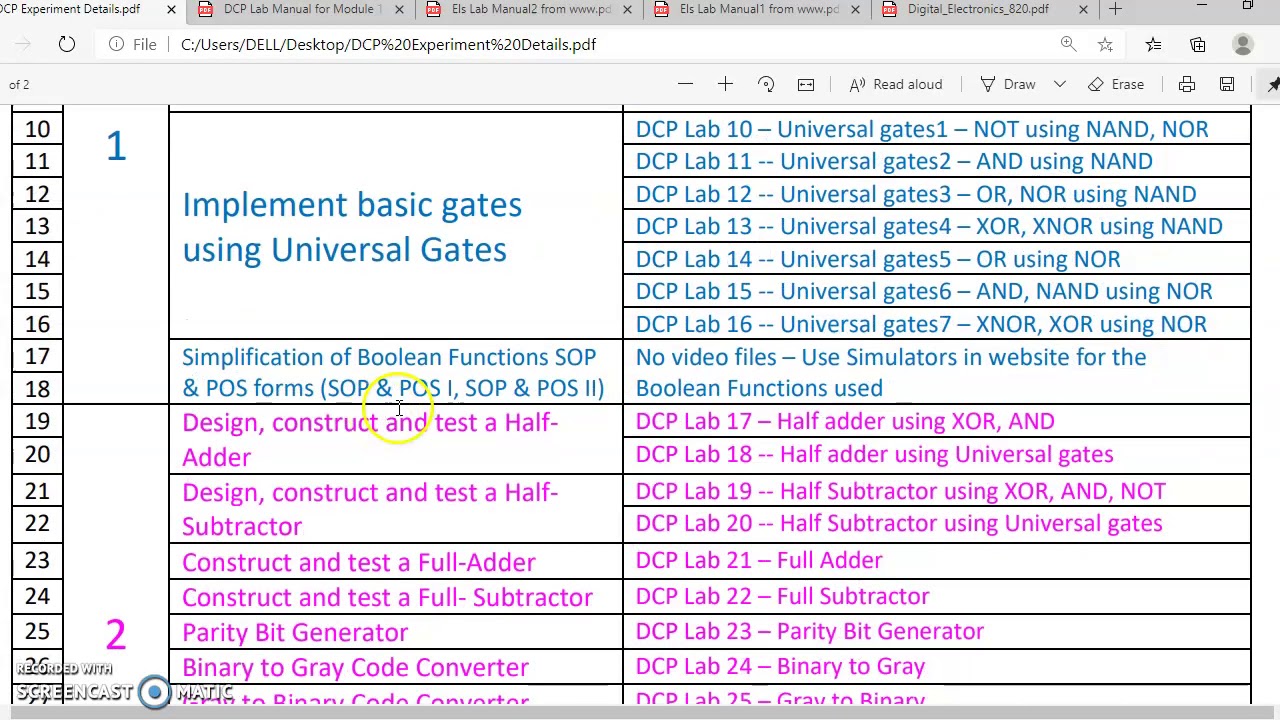
Task: Open the site information icon beside File
Action: coord(116,44)
